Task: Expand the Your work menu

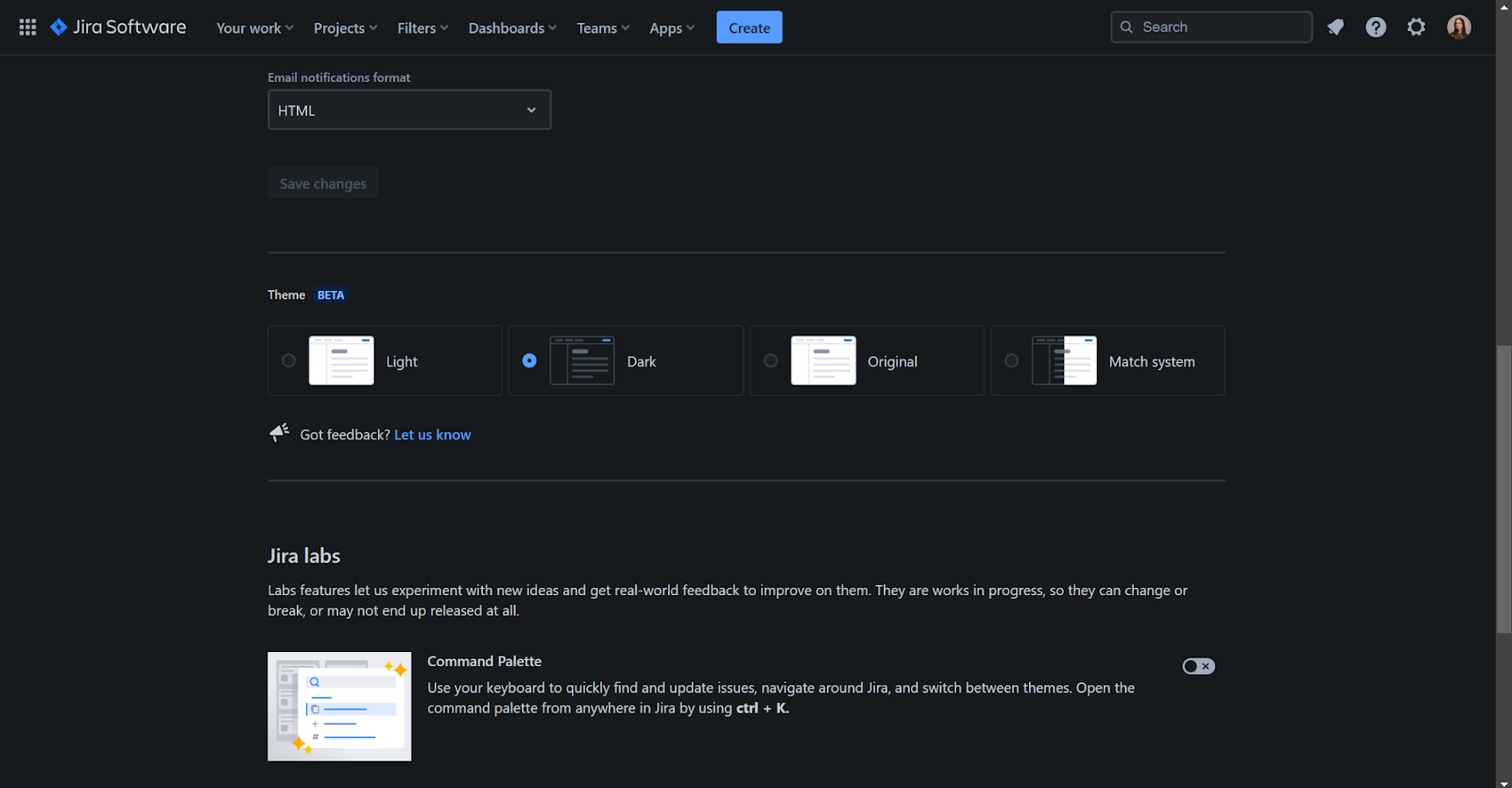Action: [254, 28]
